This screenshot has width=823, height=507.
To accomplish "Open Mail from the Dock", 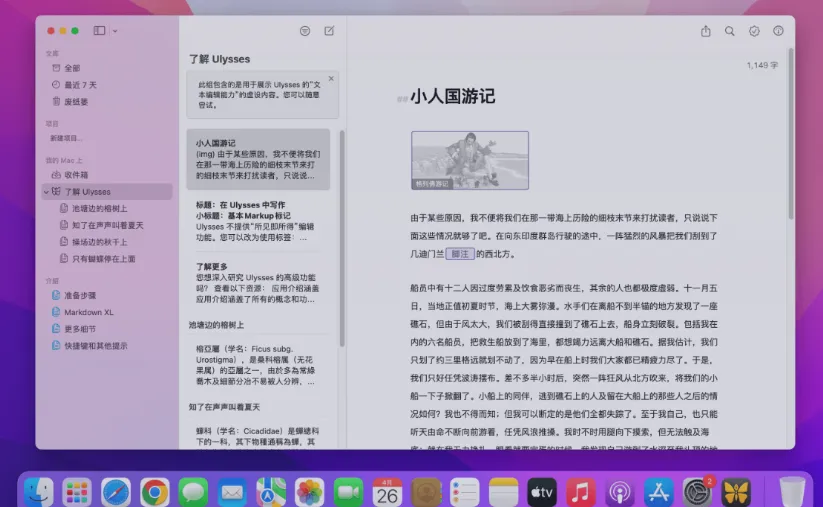I will pyautogui.click(x=232, y=492).
